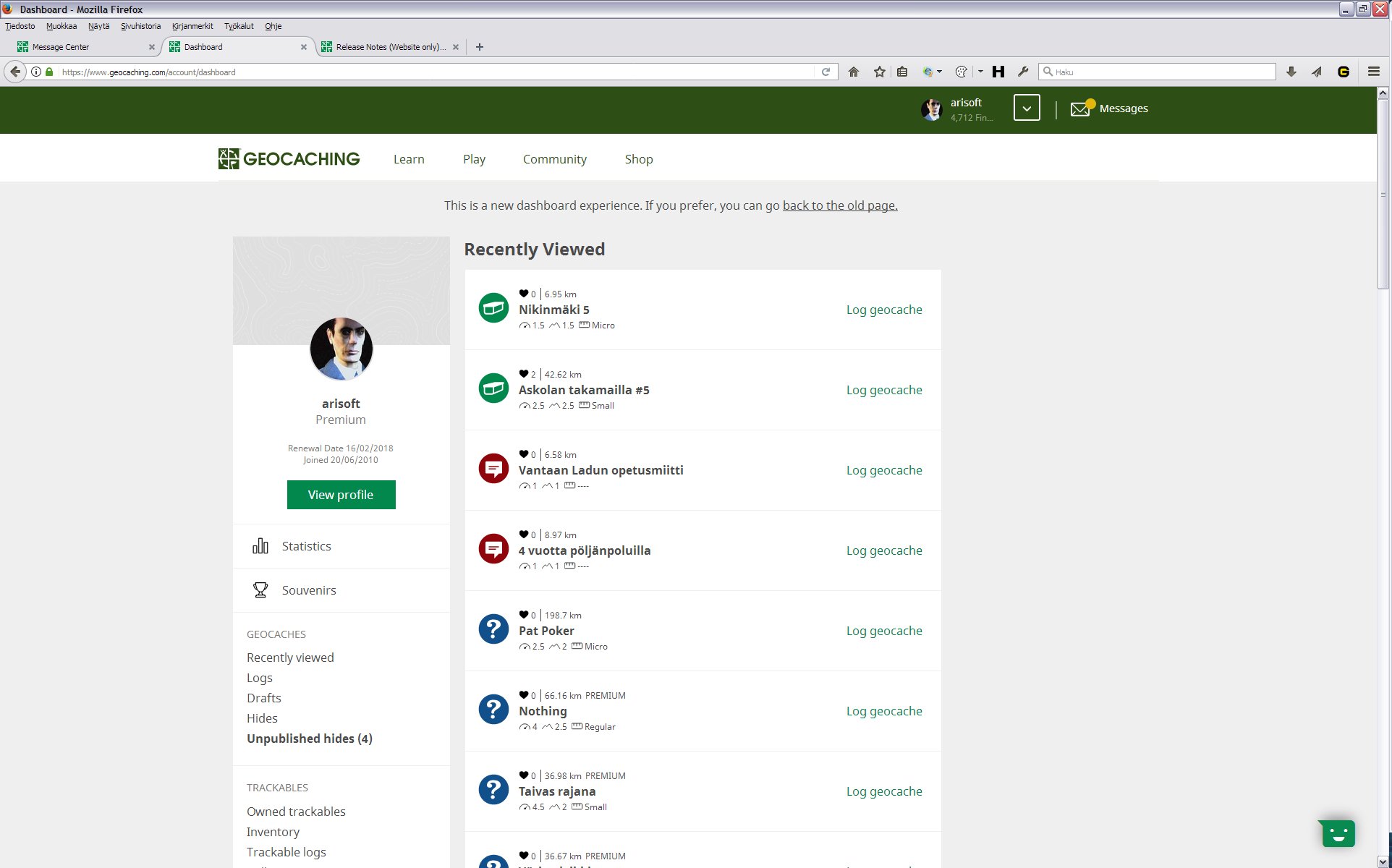The image size is (1392, 868).
Task: Open the chat helper smiley icon
Action: pos(1338,833)
